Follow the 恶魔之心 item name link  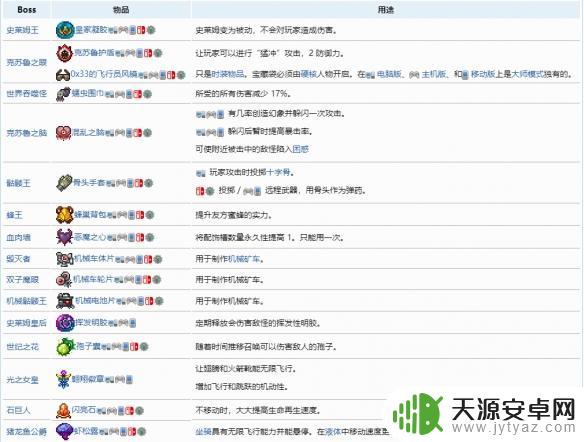tap(90, 237)
